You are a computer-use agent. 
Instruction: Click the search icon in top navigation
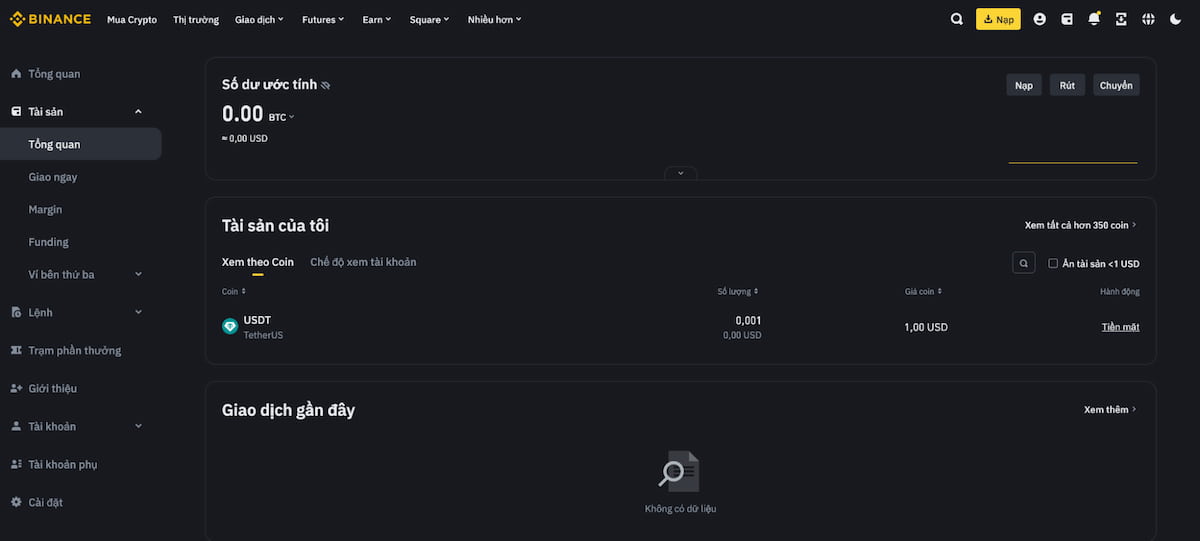coord(957,19)
